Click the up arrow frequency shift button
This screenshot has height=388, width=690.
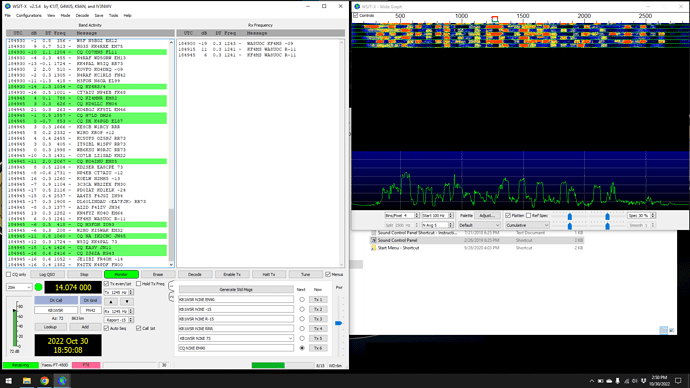(111, 301)
